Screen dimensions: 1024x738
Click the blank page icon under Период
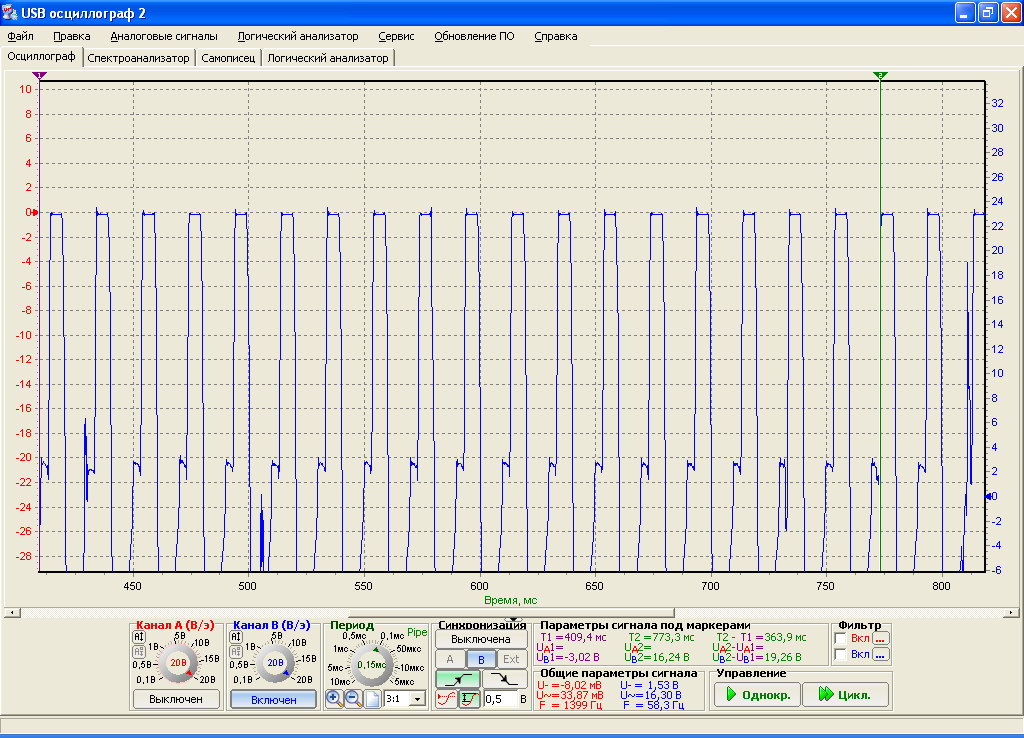pyautogui.click(x=372, y=699)
